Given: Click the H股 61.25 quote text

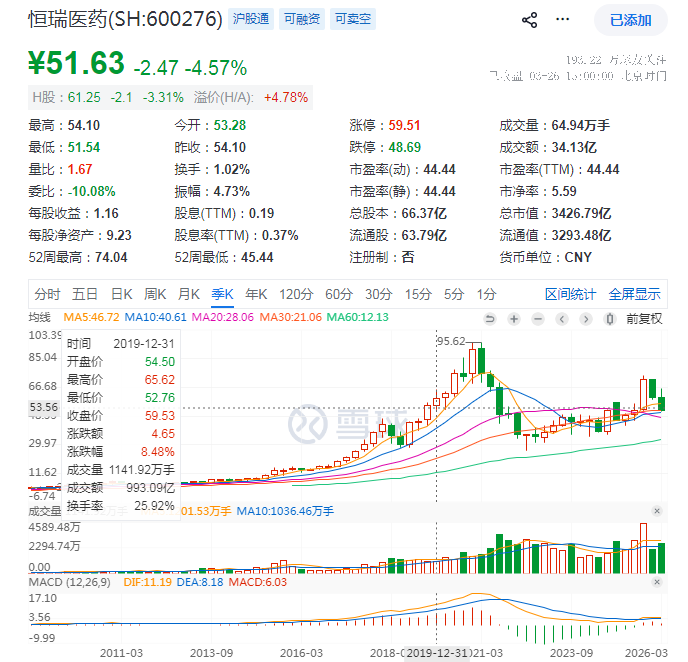Looking at the screenshot, I should tap(67, 97).
